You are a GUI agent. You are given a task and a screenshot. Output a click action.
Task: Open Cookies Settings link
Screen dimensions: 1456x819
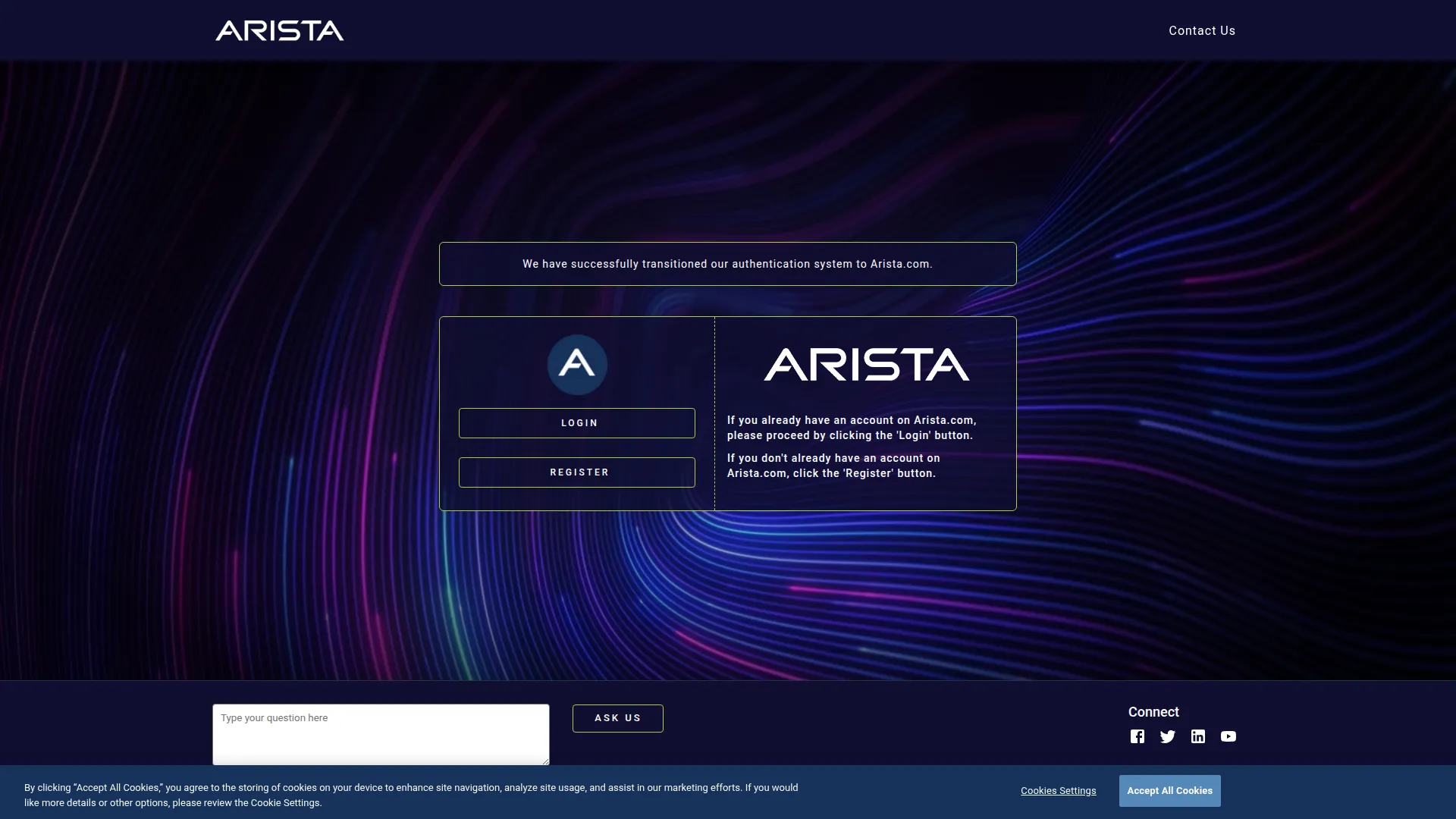(1058, 791)
